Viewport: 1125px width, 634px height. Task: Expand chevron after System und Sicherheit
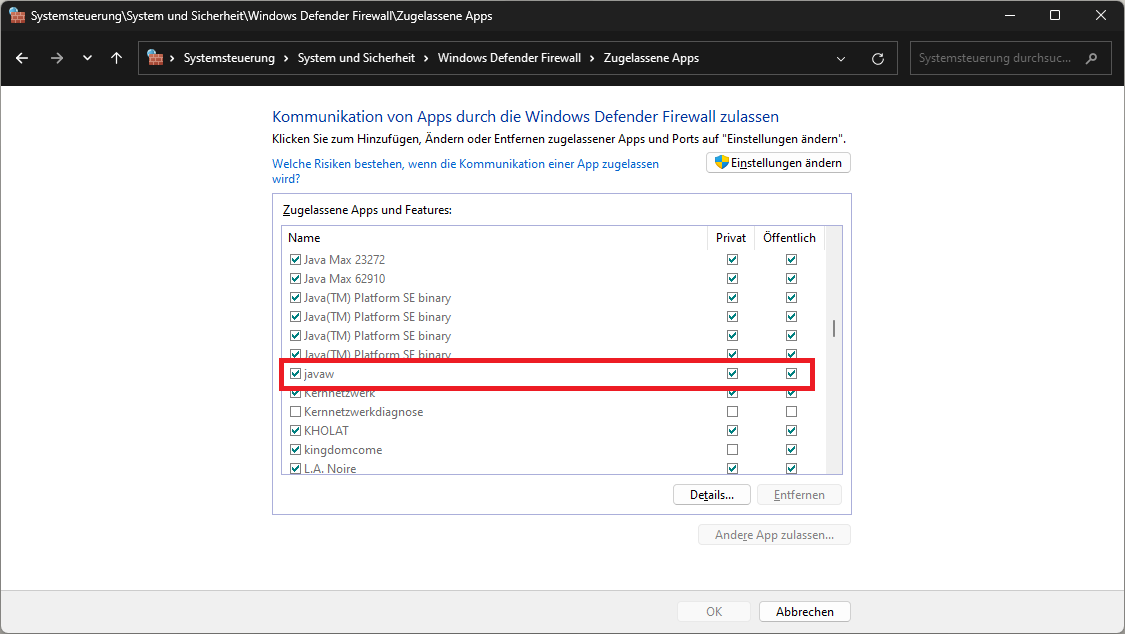point(426,58)
